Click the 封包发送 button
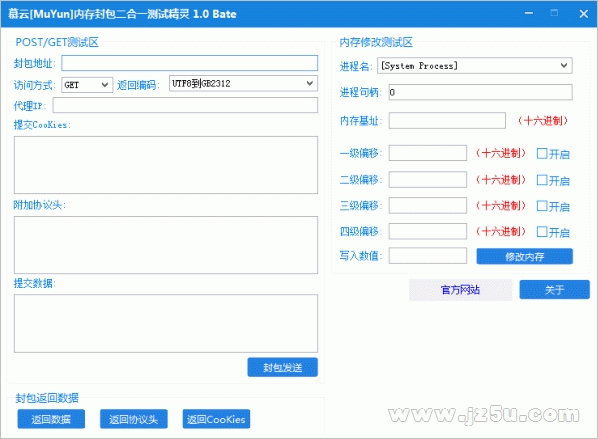The image size is (598, 439). (x=283, y=367)
